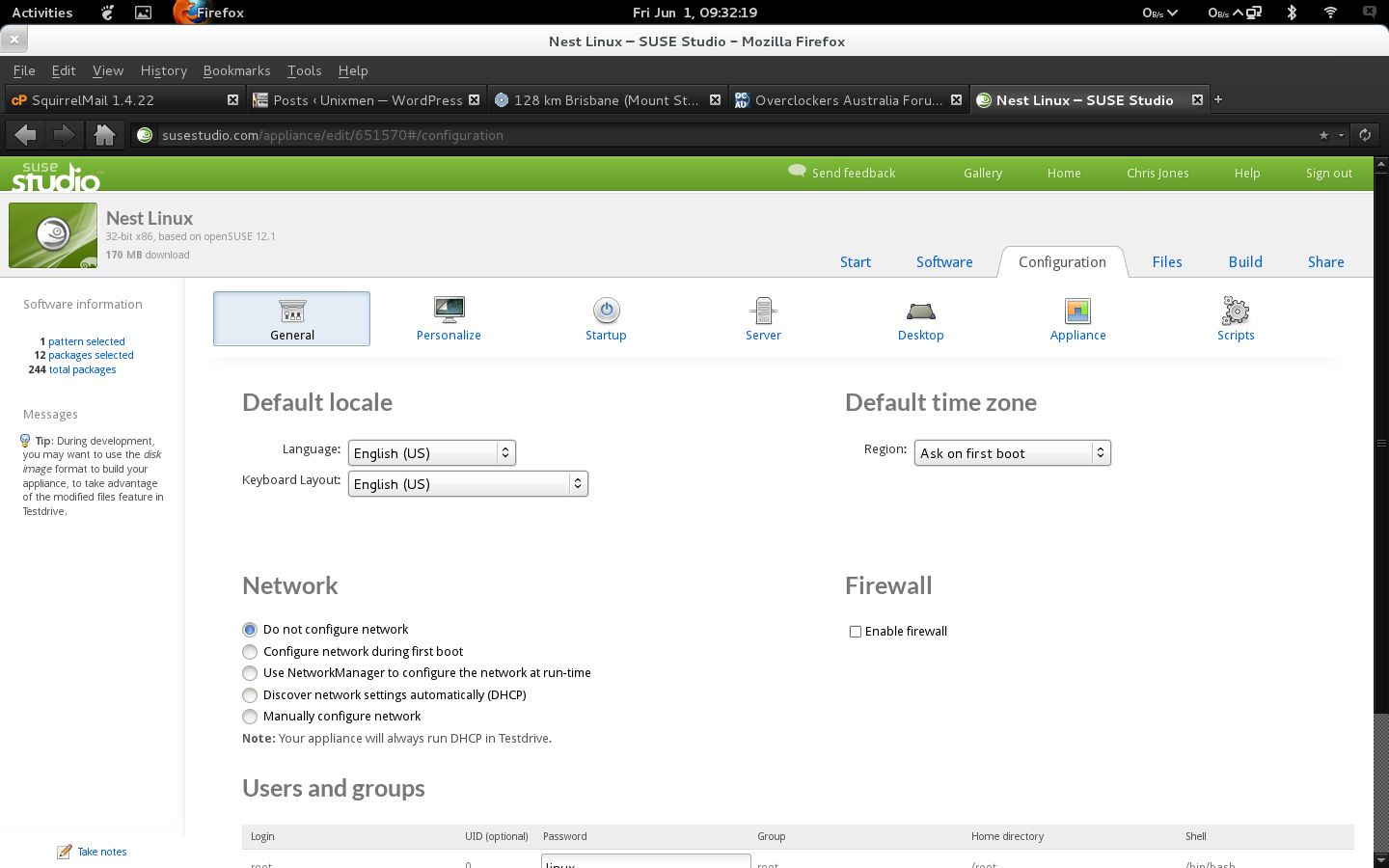The width and height of the screenshot is (1389, 868).
Task: Open the Keyboard Layout dropdown
Action: click(468, 484)
